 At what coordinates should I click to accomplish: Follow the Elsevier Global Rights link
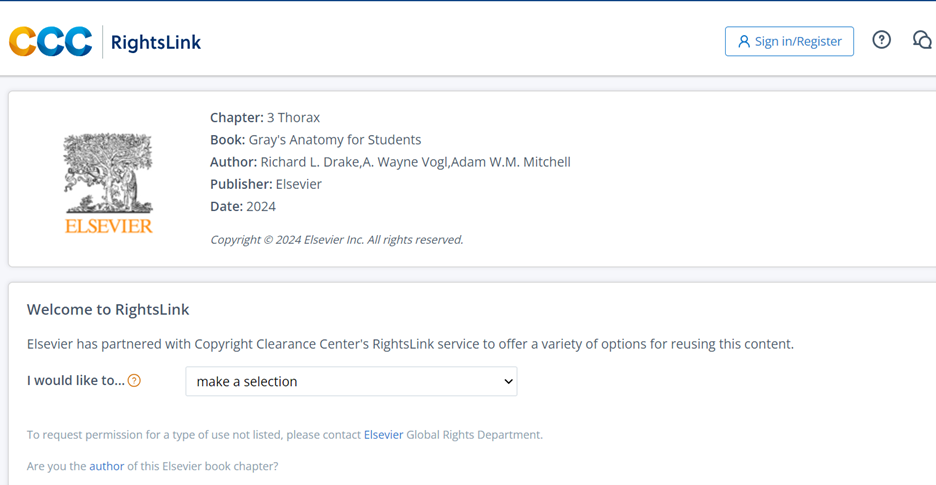[x=383, y=435]
